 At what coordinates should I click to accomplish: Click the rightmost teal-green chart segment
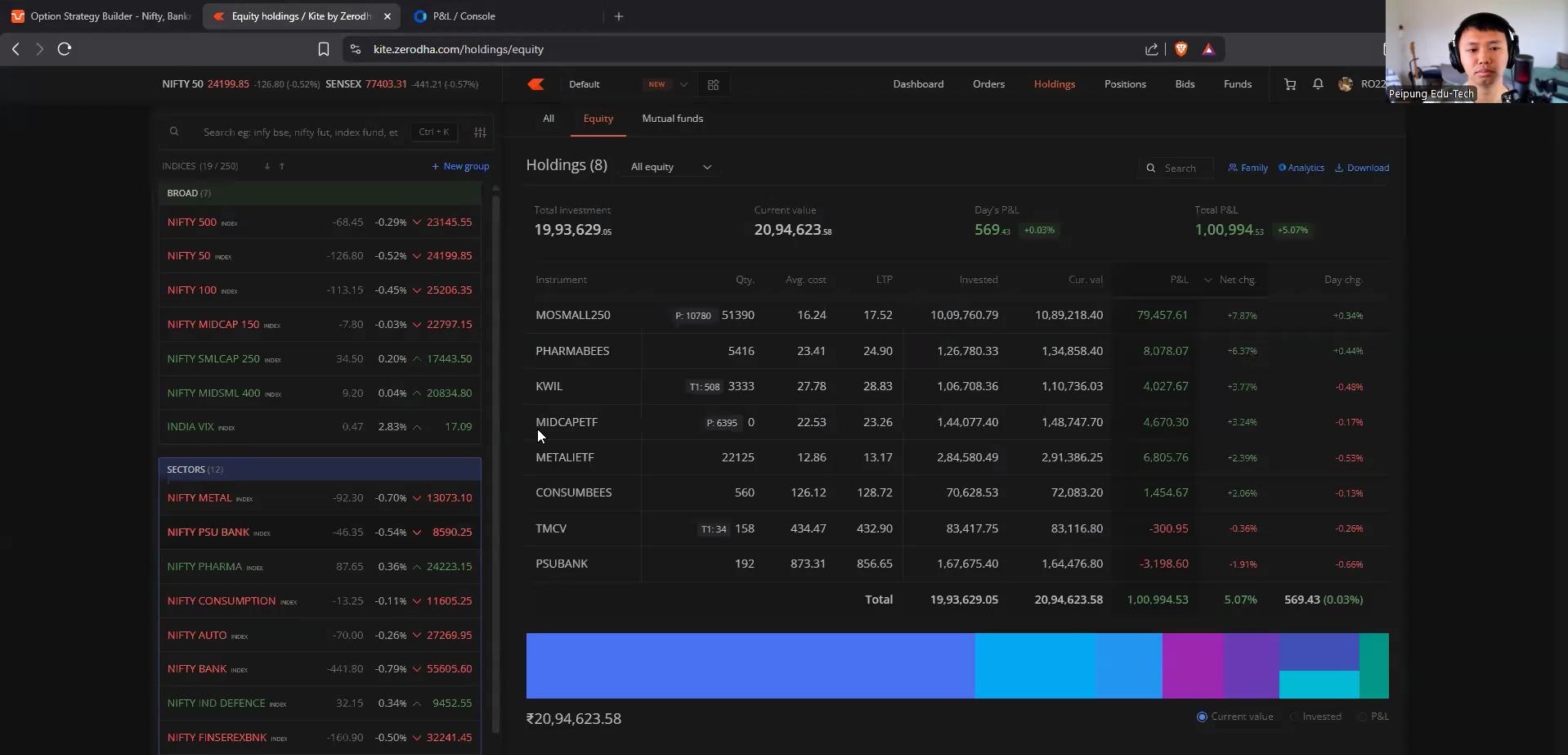[x=1374, y=666]
